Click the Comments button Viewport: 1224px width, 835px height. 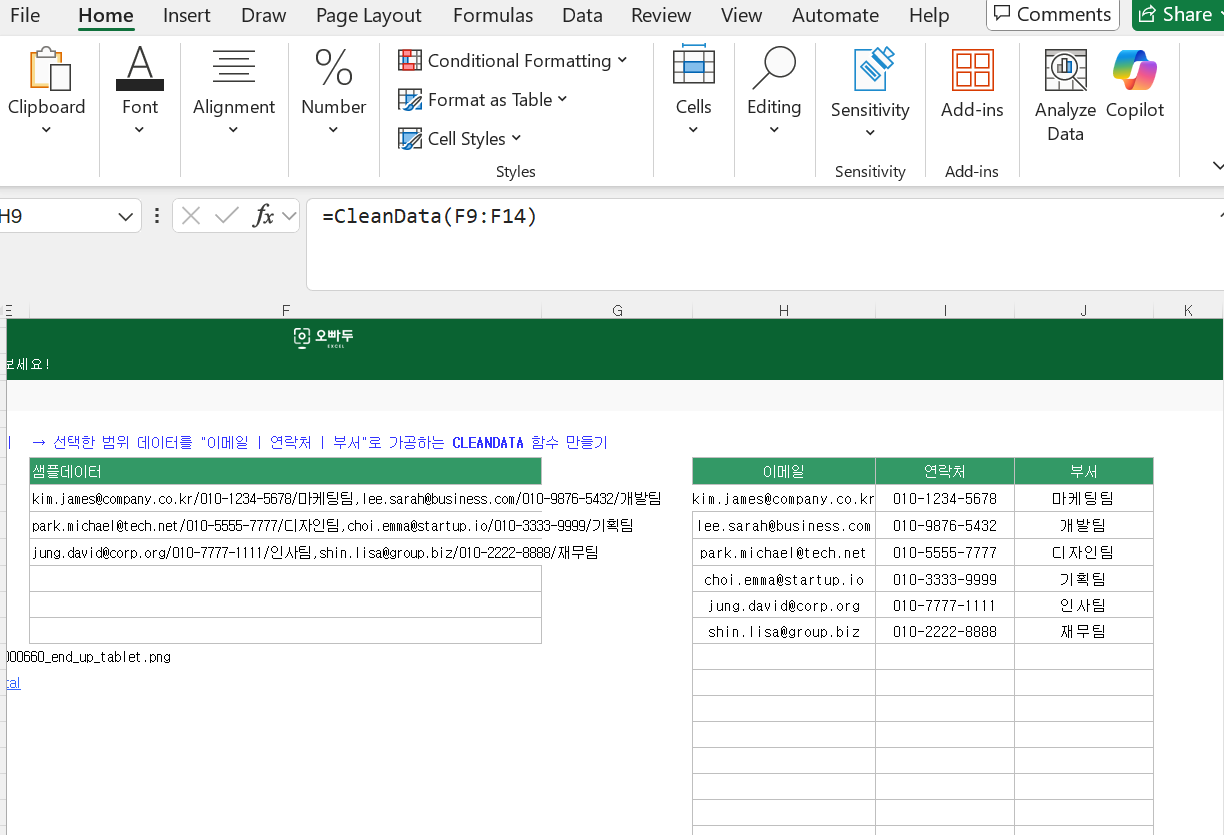(1052, 14)
